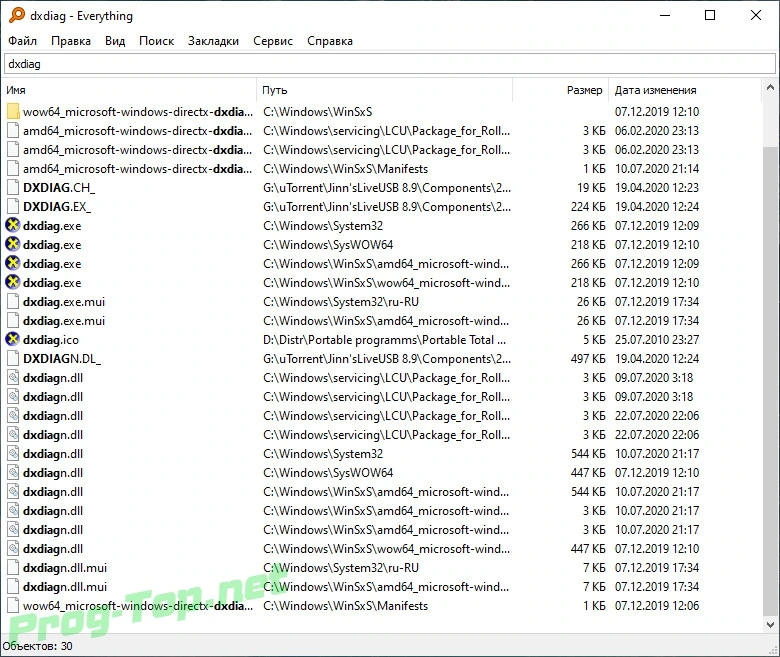Click the vertical scrollbar thumb

click(770, 381)
